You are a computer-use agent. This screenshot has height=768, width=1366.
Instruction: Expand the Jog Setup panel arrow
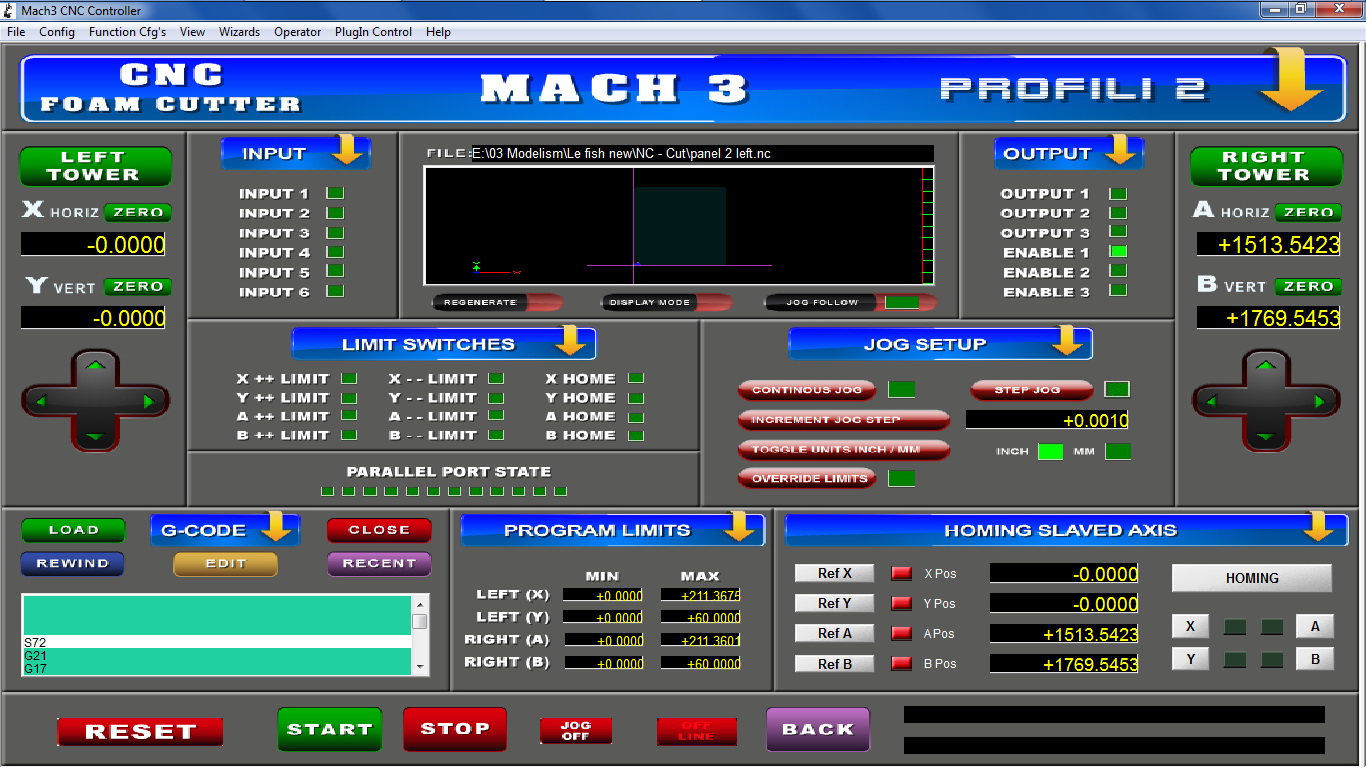coord(1067,342)
